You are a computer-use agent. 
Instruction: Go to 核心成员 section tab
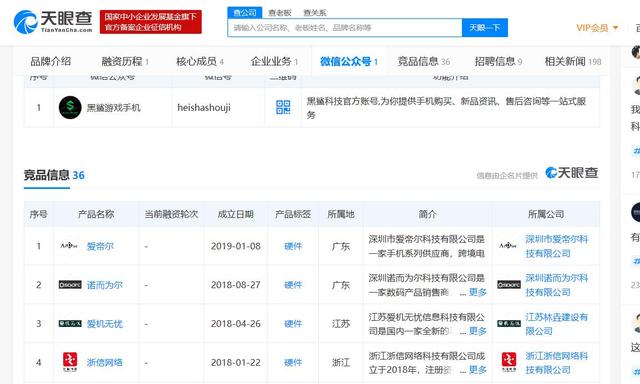pyautogui.click(x=200, y=61)
